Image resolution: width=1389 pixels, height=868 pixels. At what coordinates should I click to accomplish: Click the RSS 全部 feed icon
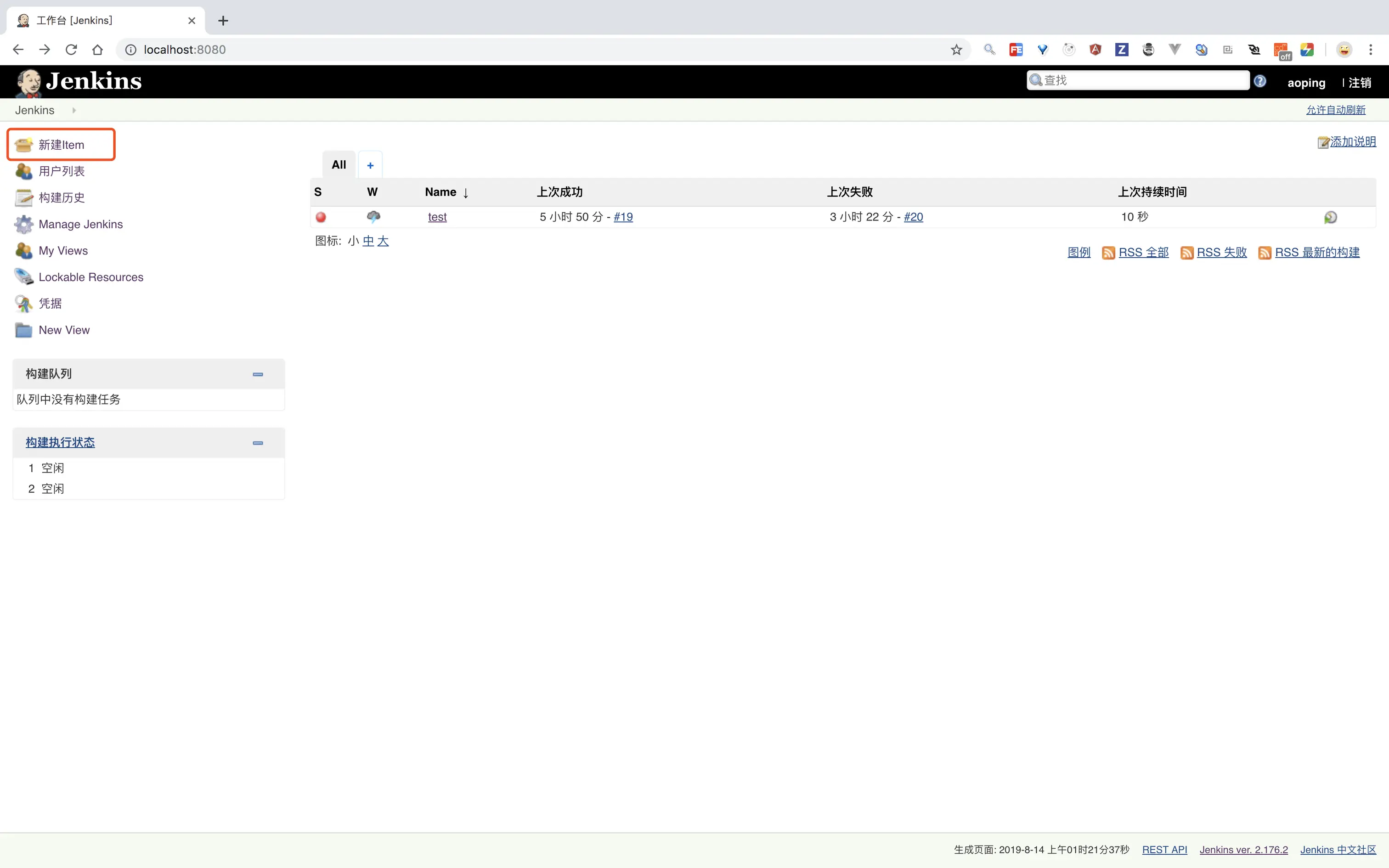point(1108,253)
